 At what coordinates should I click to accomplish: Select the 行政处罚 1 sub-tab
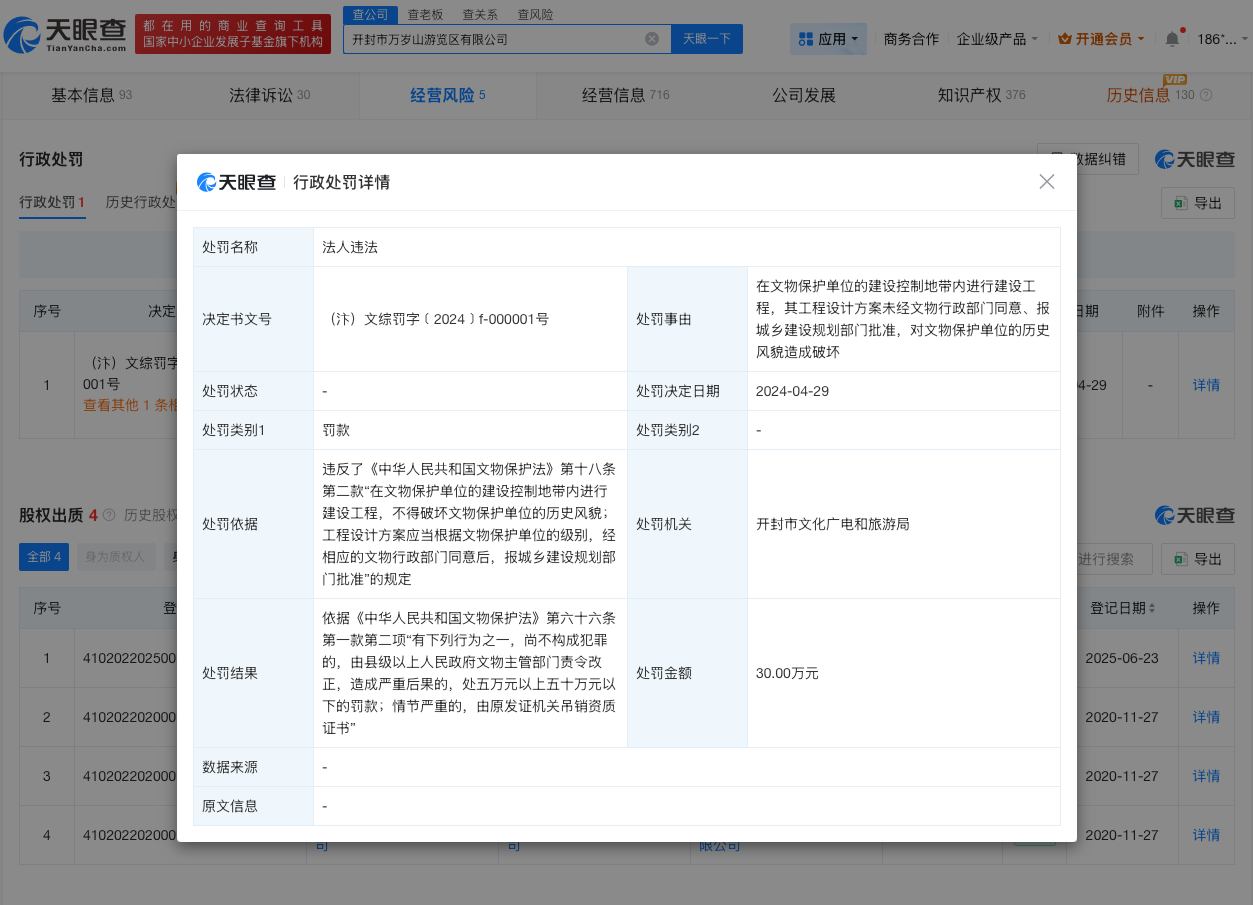(52, 202)
